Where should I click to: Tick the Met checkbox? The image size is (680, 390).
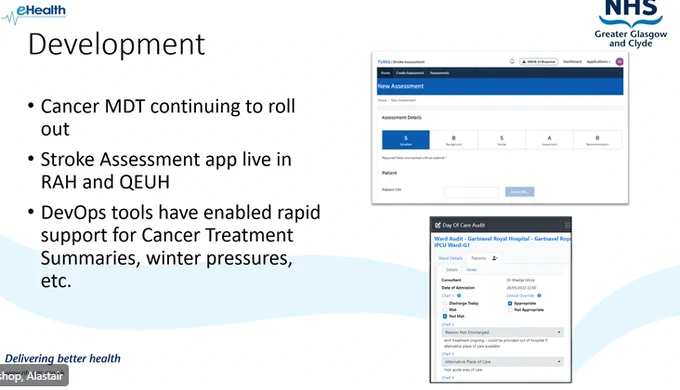click(x=445, y=310)
